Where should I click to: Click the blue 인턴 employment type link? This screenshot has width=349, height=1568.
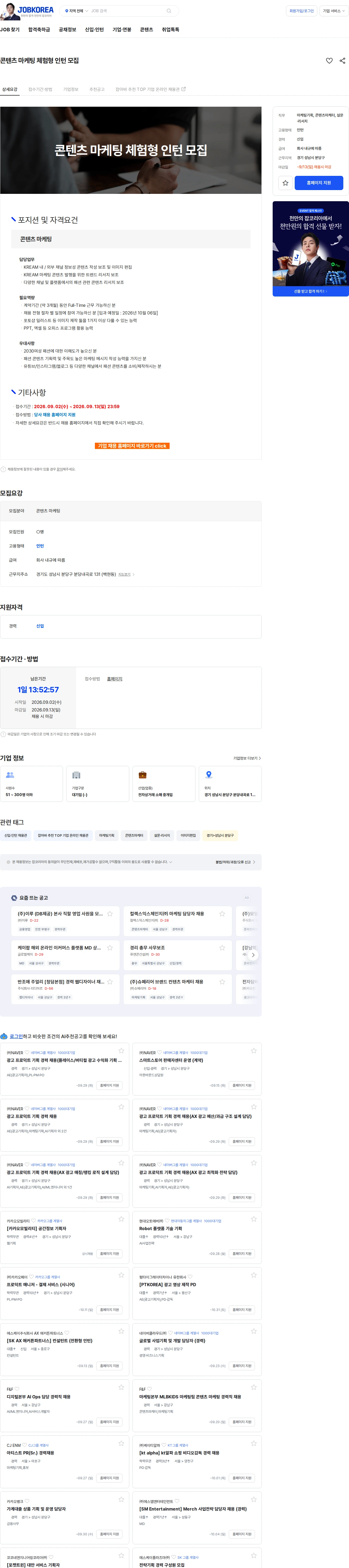click(40, 546)
